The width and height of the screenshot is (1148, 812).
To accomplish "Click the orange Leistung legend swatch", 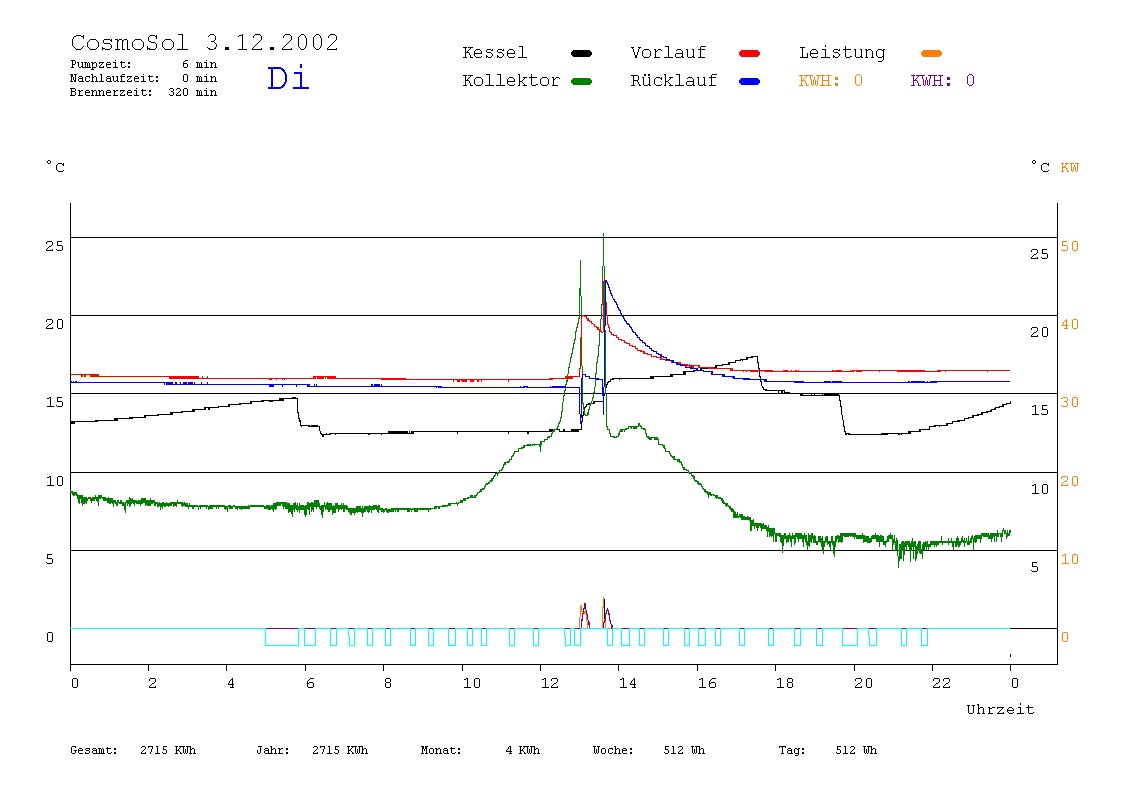I will tap(931, 53).
